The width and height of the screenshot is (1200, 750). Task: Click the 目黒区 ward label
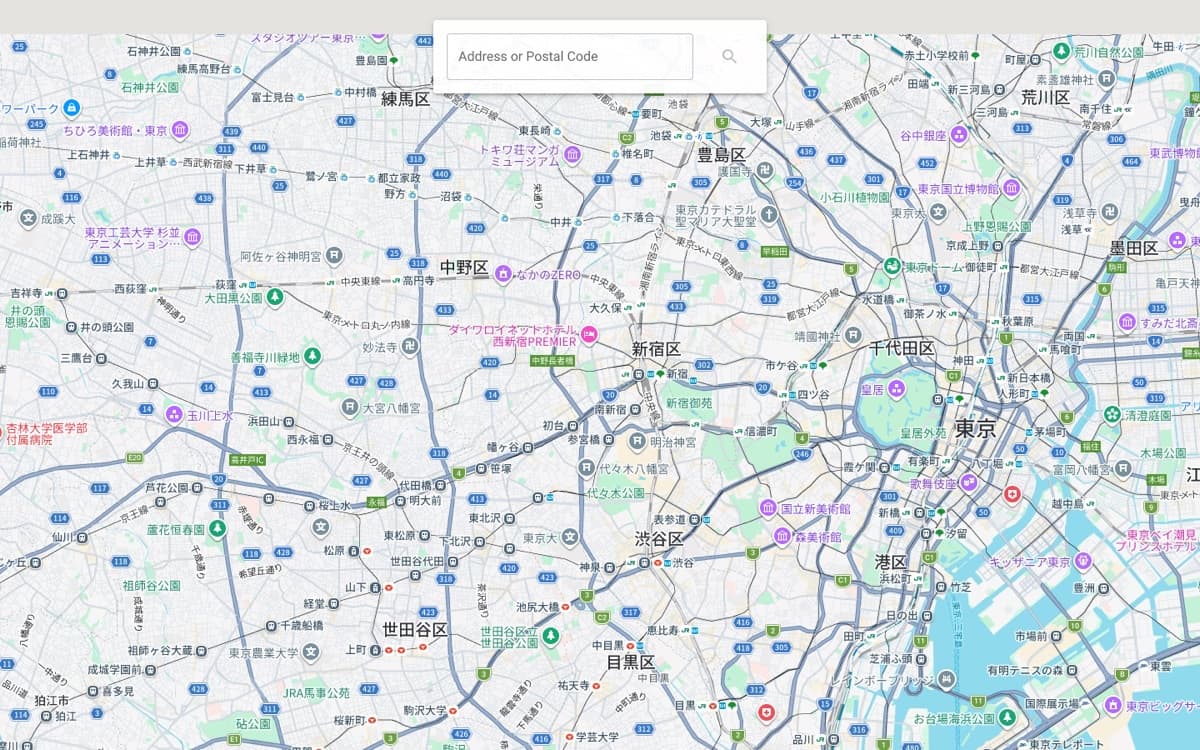[630, 662]
